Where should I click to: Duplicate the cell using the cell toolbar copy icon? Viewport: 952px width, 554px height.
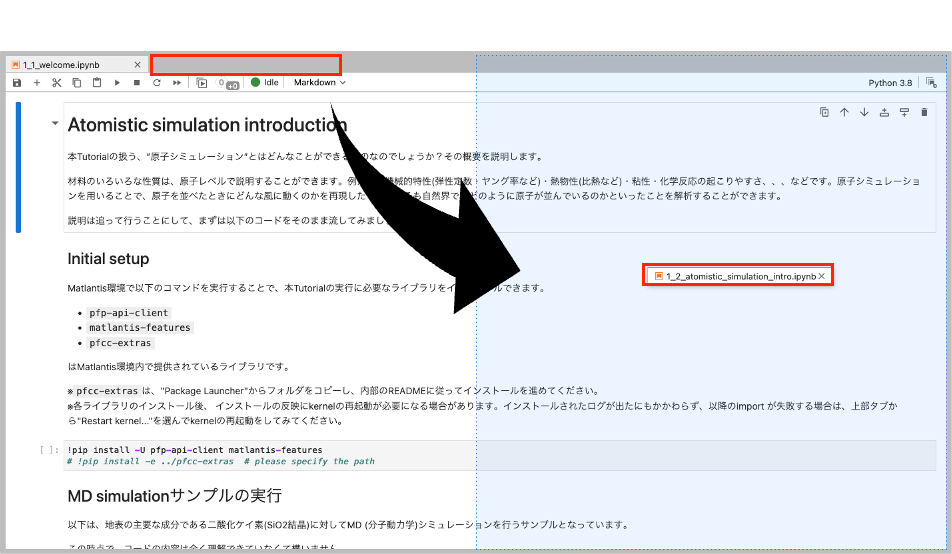coord(824,113)
